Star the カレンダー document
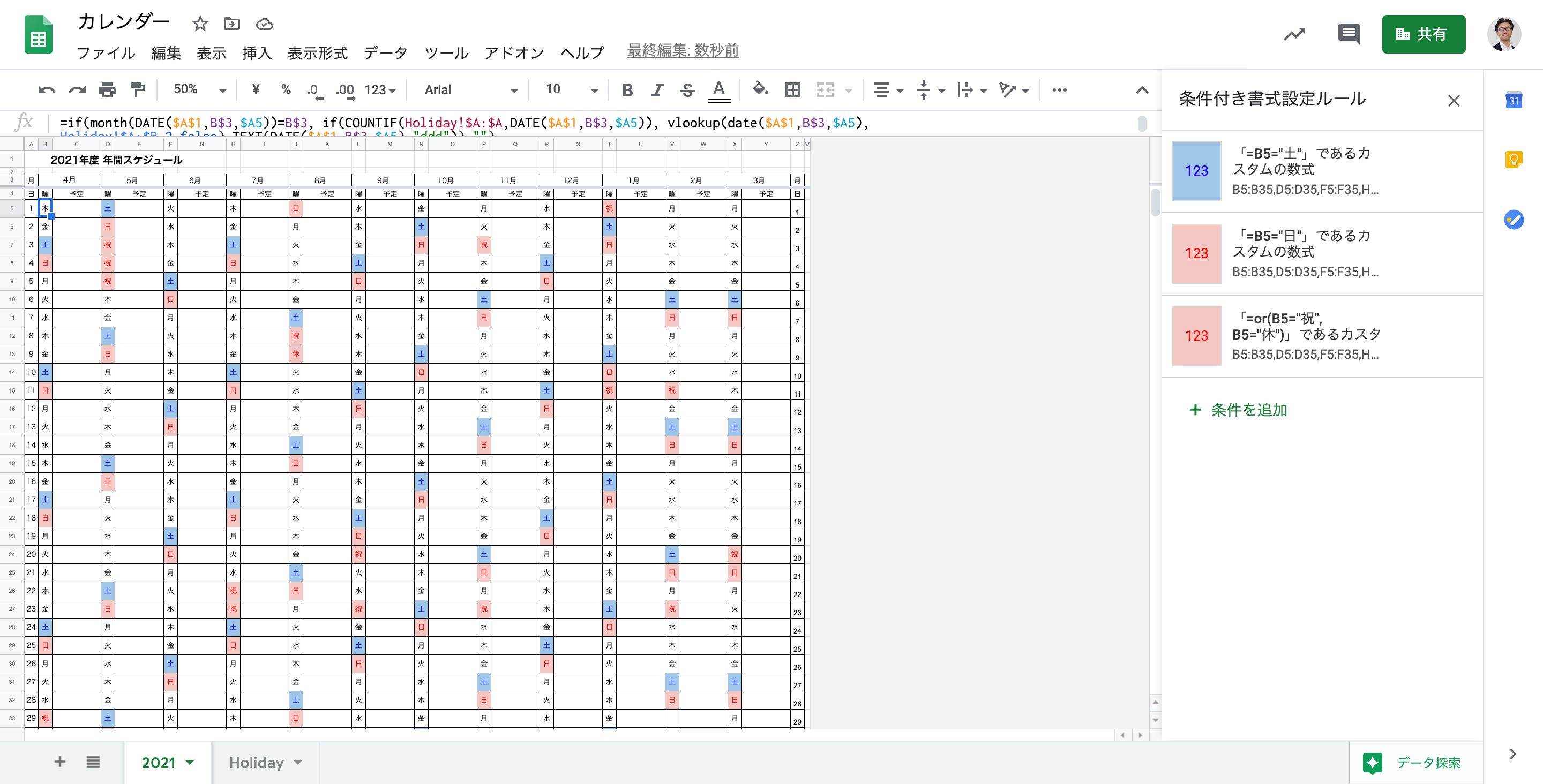 click(200, 24)
